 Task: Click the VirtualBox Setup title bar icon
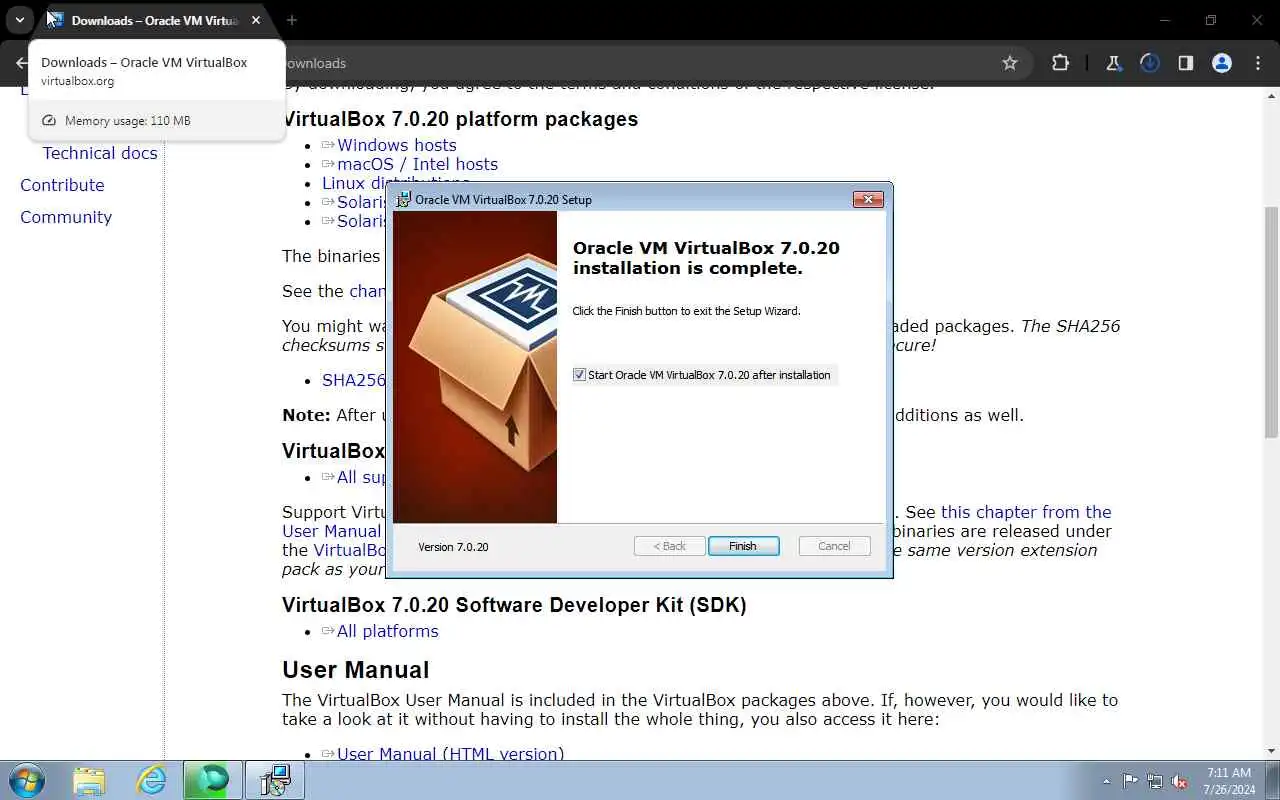pyautogui.click(x=404, y=199)
